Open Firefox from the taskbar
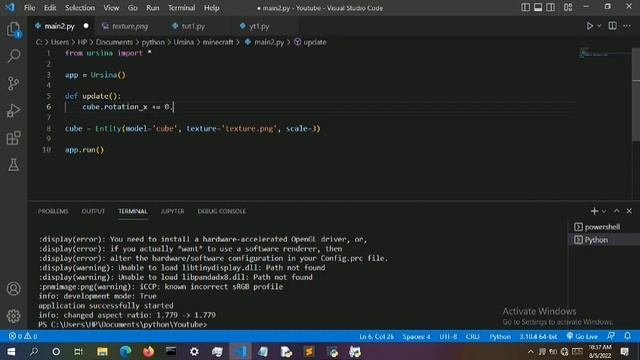Viewport: 640px width, 360px height. click(x=149, y=351)
